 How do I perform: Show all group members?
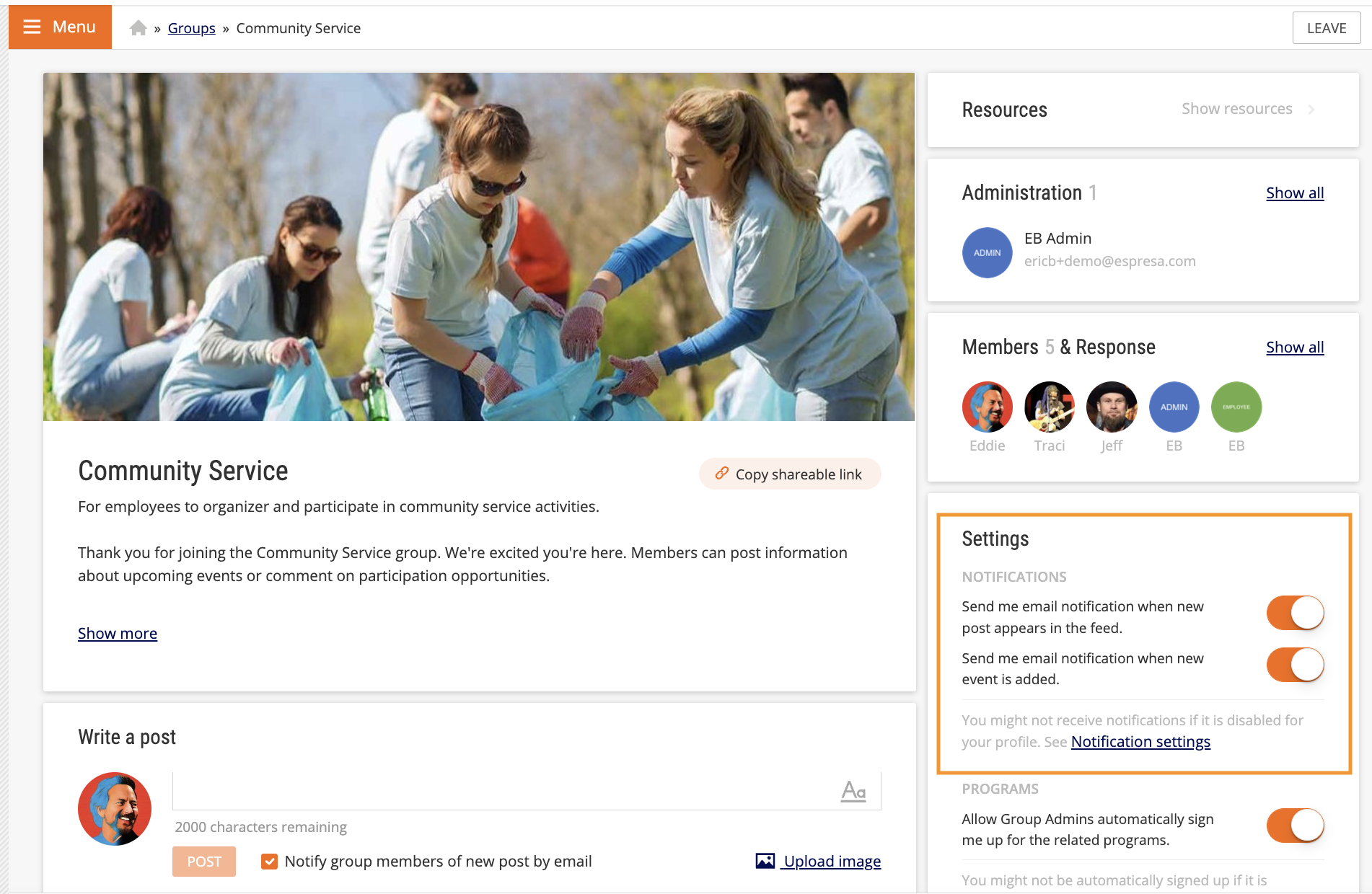click(x=1295, y=347)
